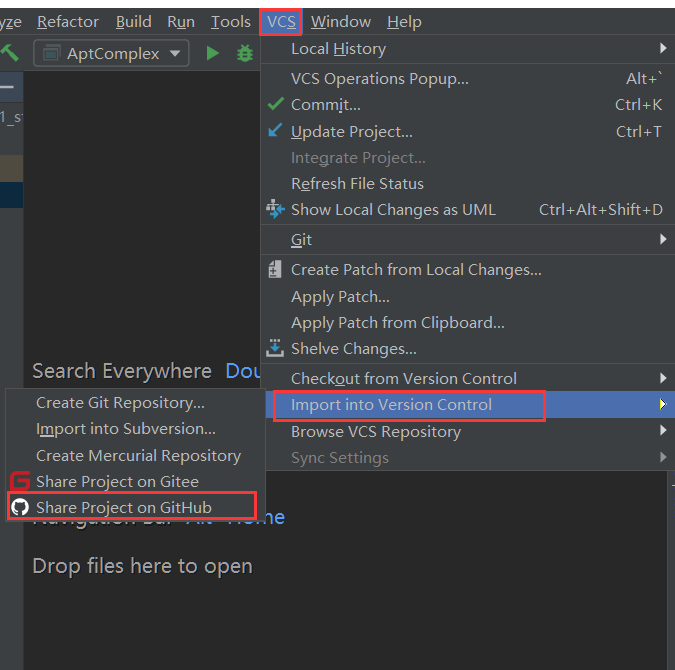Select Apply Patch entry
675x670 pixels.
(x=468, y=297)
